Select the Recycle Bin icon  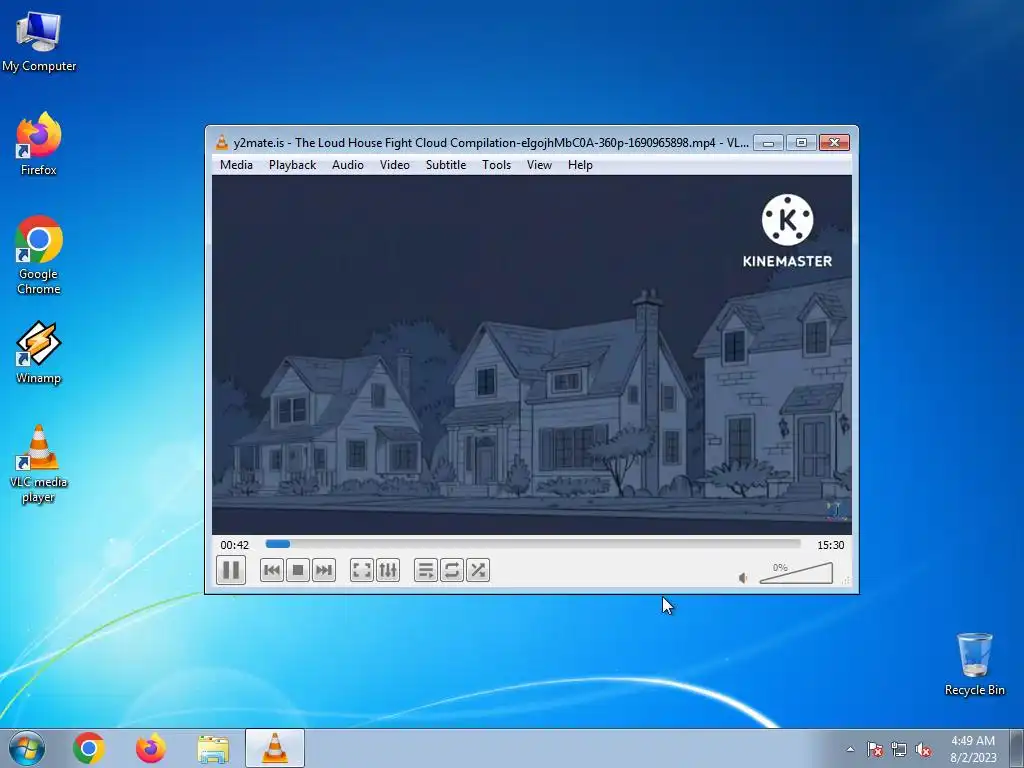974,664
